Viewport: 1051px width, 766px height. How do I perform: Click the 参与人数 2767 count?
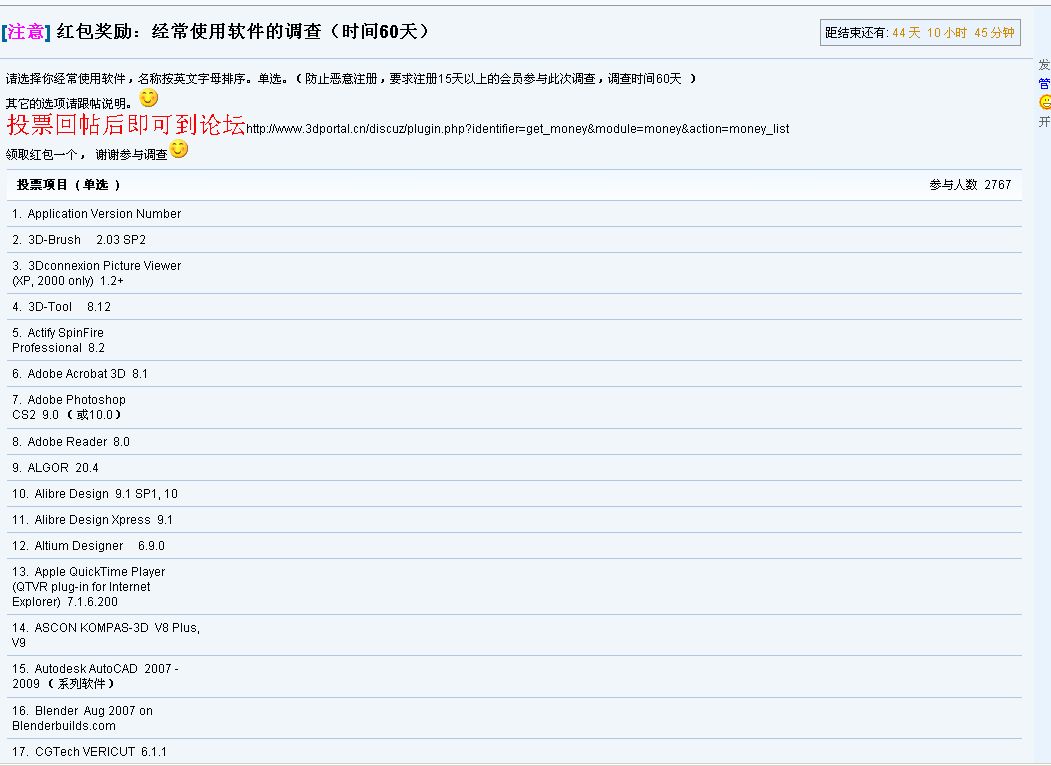(970, 184)
